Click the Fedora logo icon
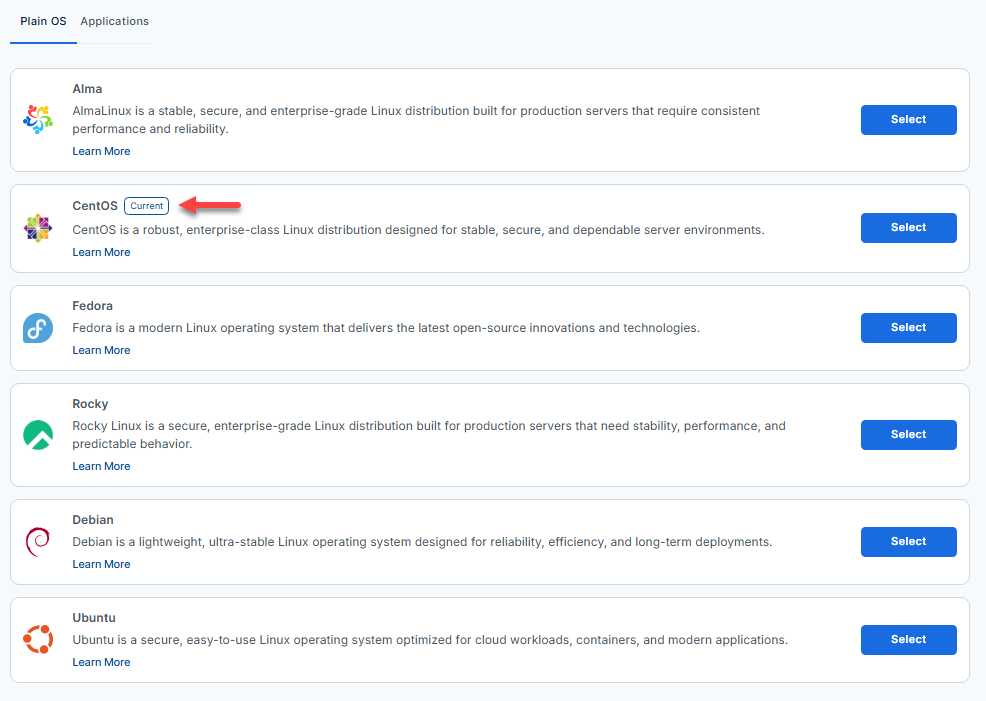The width and height of the screenshot is (986, 701). click(38, 328)
